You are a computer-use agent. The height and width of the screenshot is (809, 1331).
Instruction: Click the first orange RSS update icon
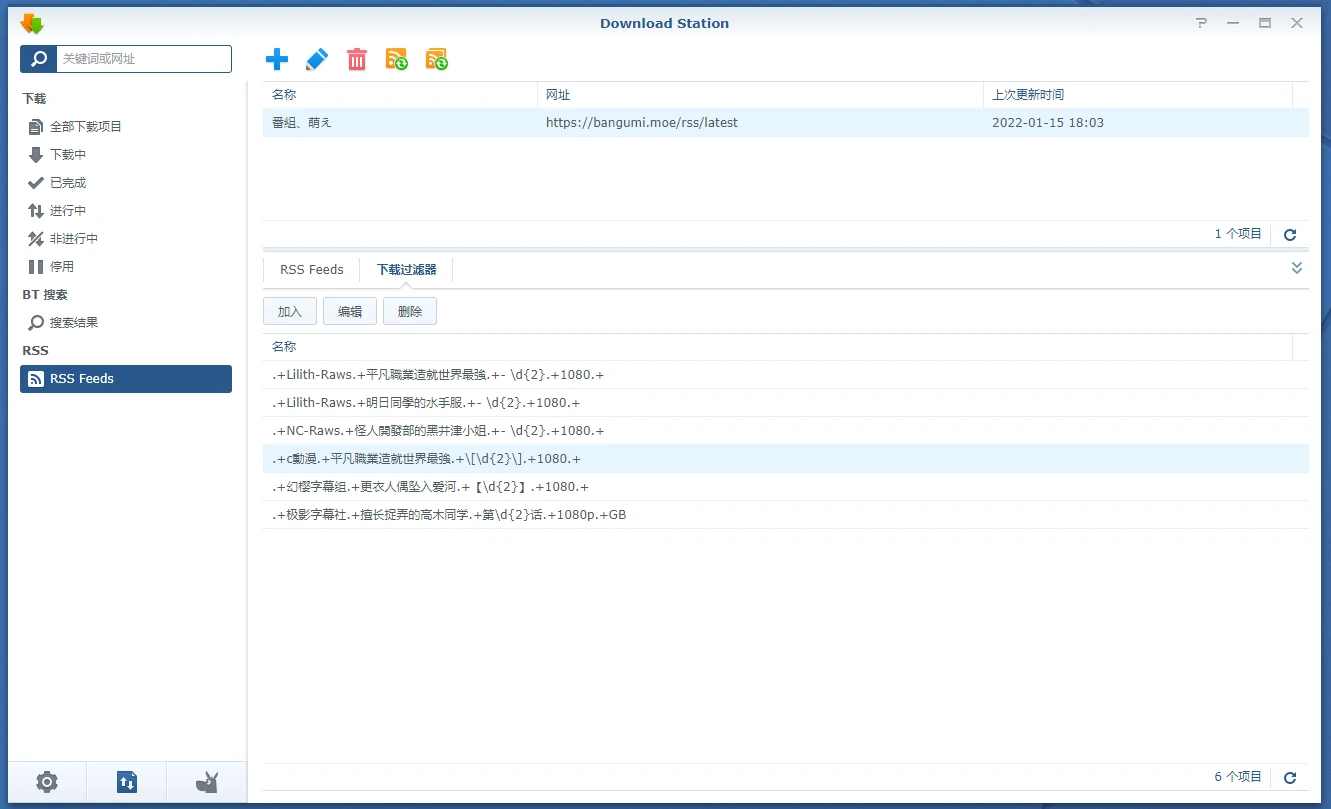[396, 59]
